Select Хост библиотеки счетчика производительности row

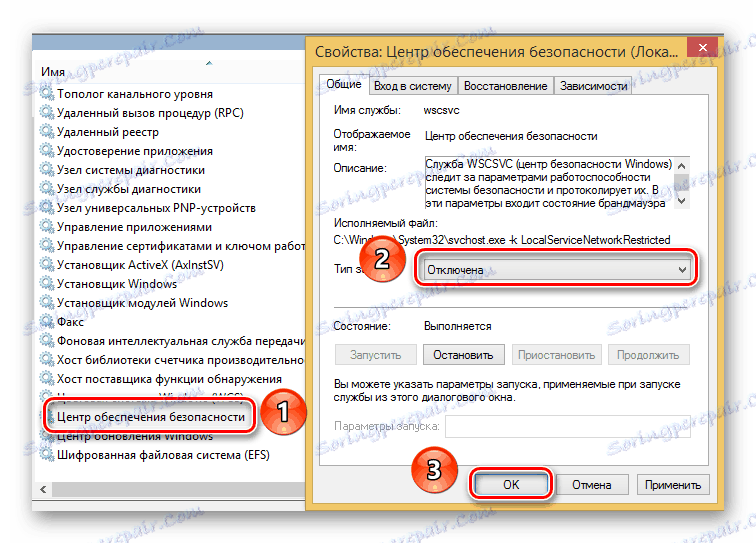tap(181, 360)
